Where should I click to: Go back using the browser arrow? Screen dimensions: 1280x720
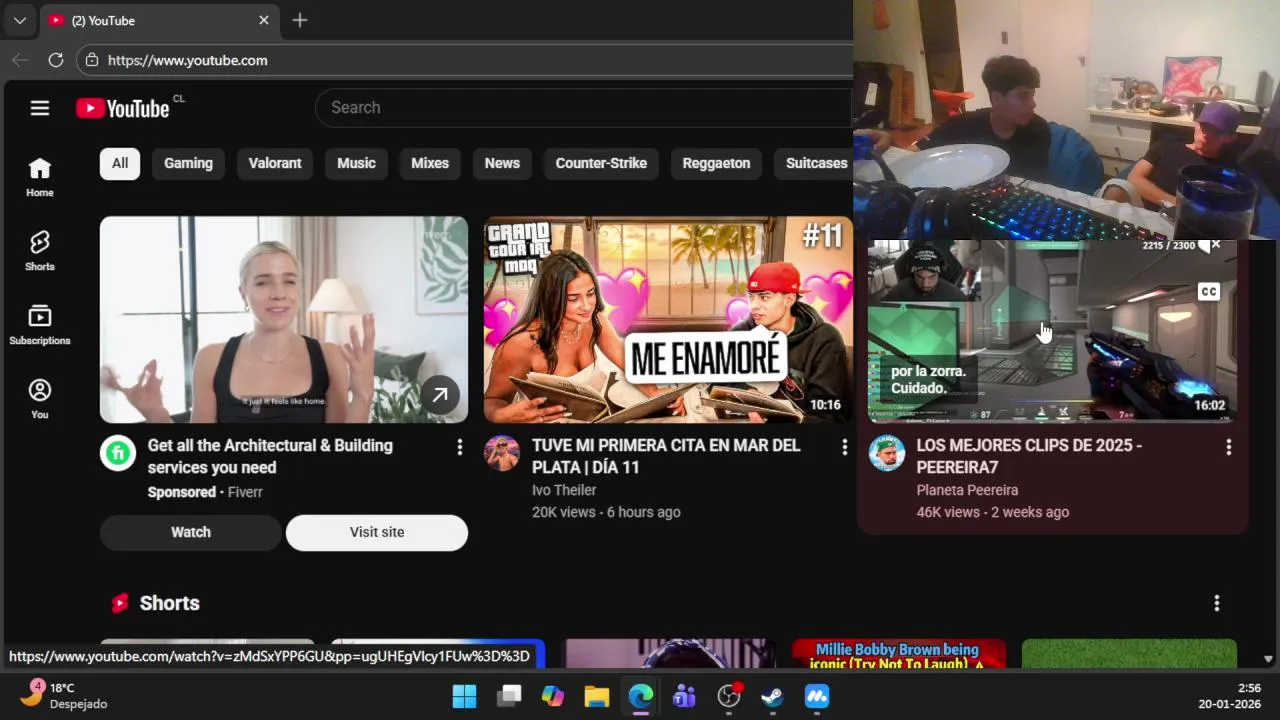pyautogui.click(x=20, y=60)
